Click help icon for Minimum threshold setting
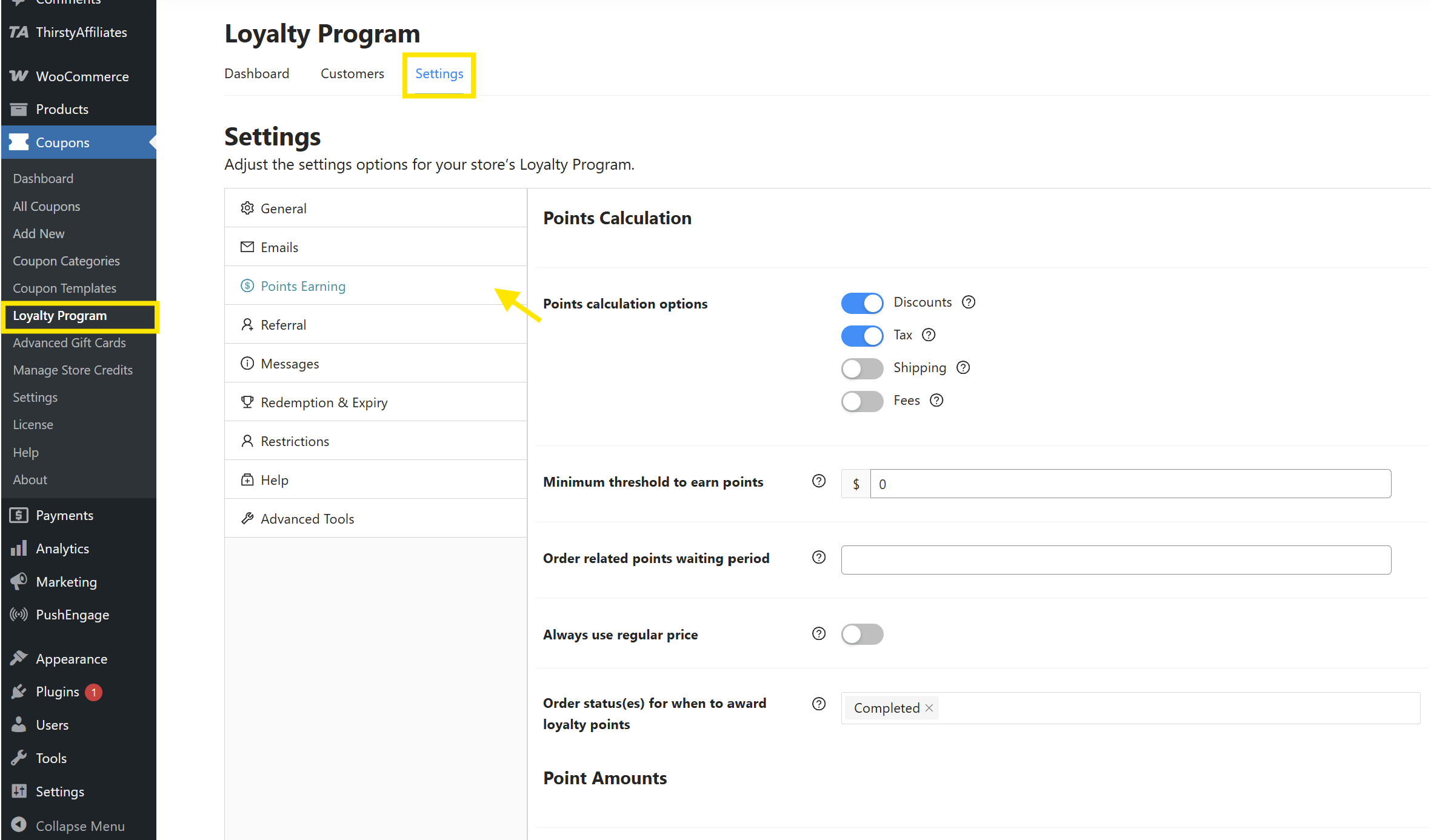Viewport: 1431px width, 840px height. click(x=819, y=481)
